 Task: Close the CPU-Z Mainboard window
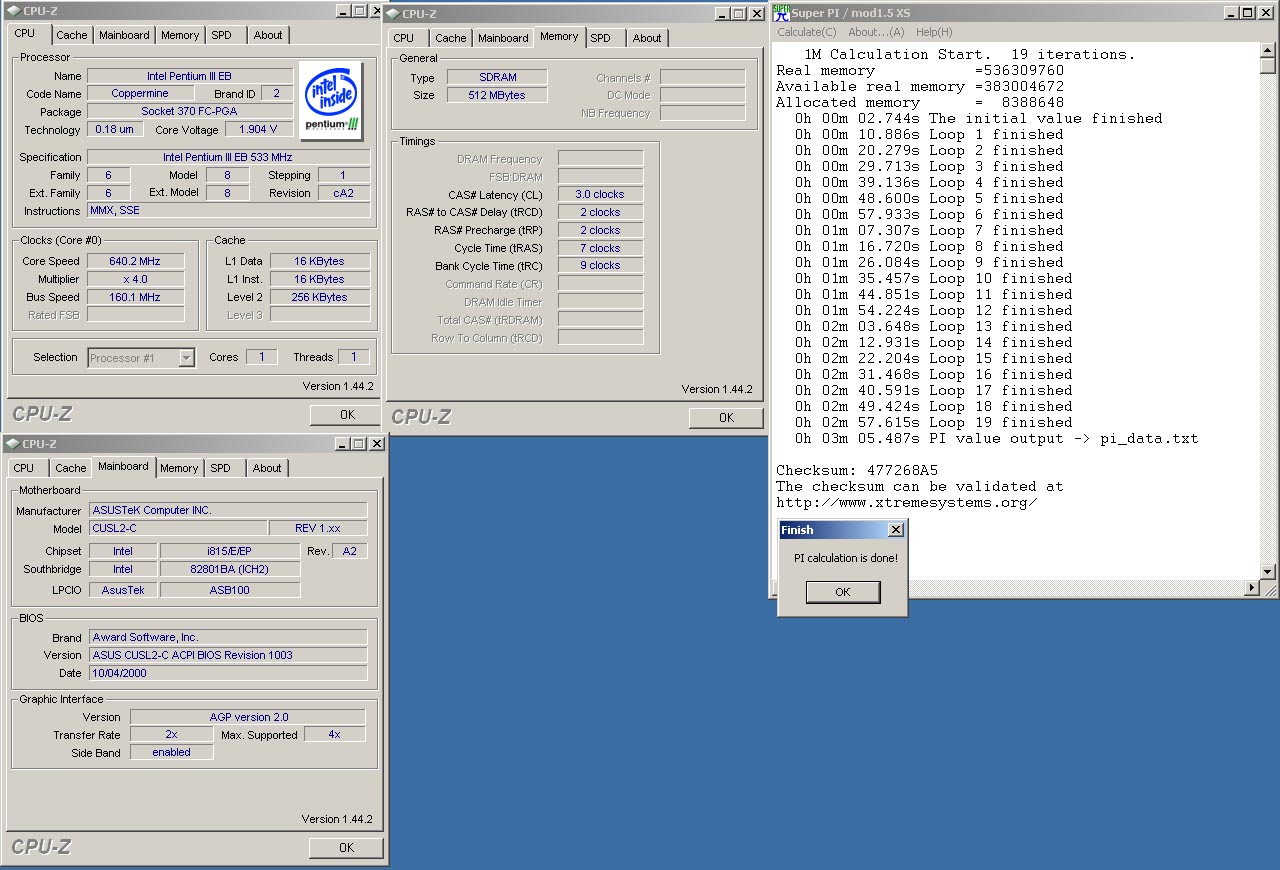[x=377, y=444]
